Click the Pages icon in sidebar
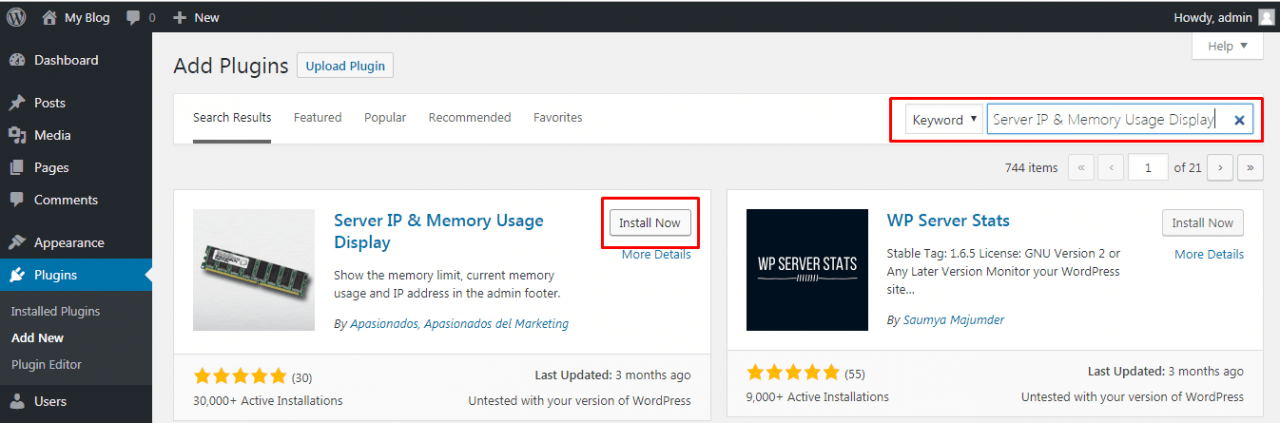The image size is (1280, 423). pos(17,168)
